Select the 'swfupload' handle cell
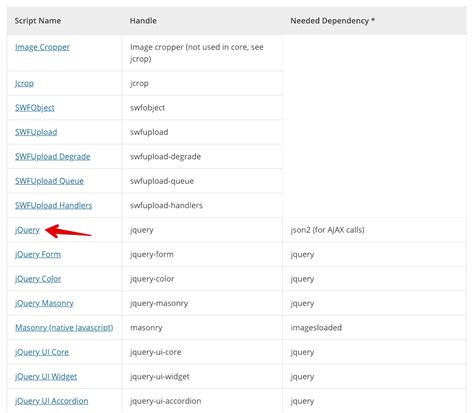The image size is (474, 413). 202,132
